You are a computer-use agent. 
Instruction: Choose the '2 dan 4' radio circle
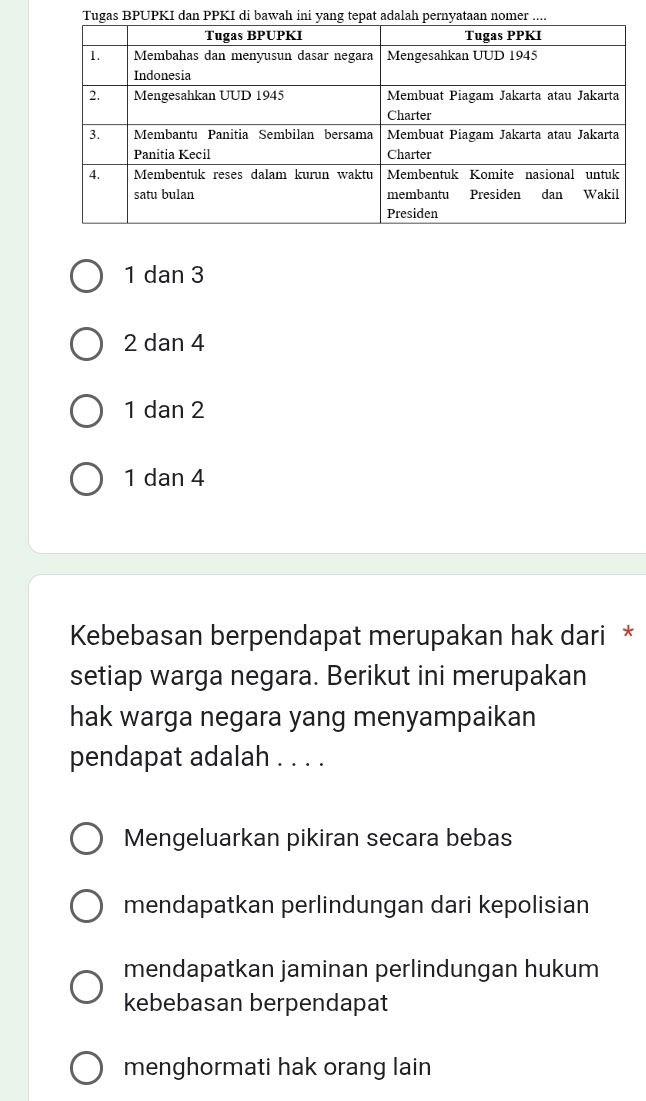[87, 343]
